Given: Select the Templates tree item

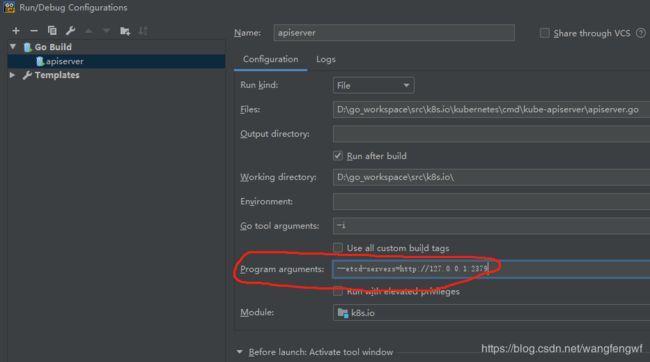Looking at the screenshot, I should pyautogui.click(x=57, y=75).
